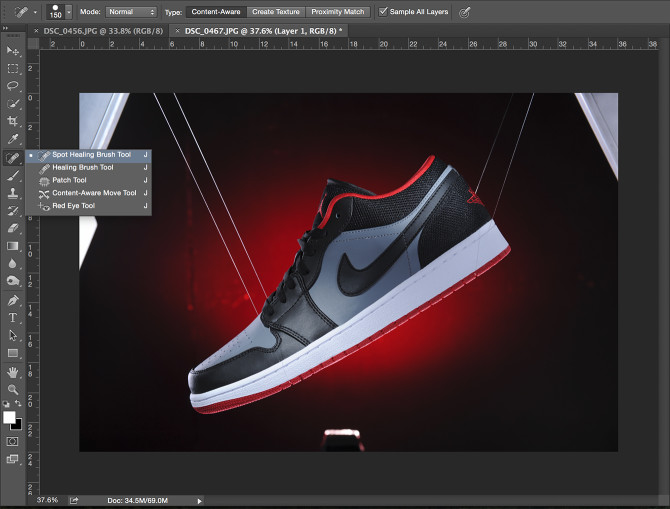670x509 pixels.
Task: Select the Brush tool
Action: click(13, 176)
